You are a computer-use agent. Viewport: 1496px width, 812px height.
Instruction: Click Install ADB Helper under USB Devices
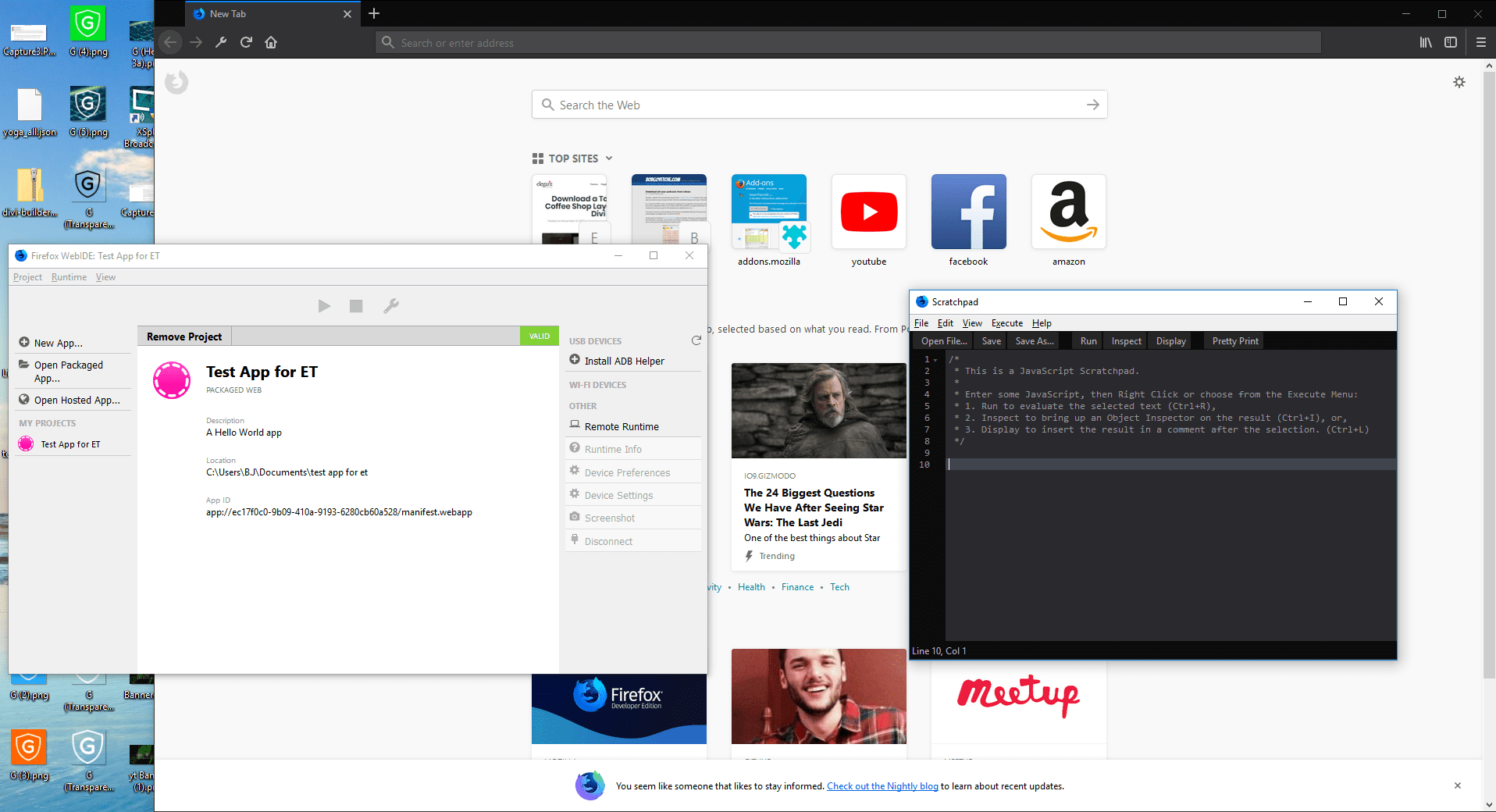coord(623,360)
